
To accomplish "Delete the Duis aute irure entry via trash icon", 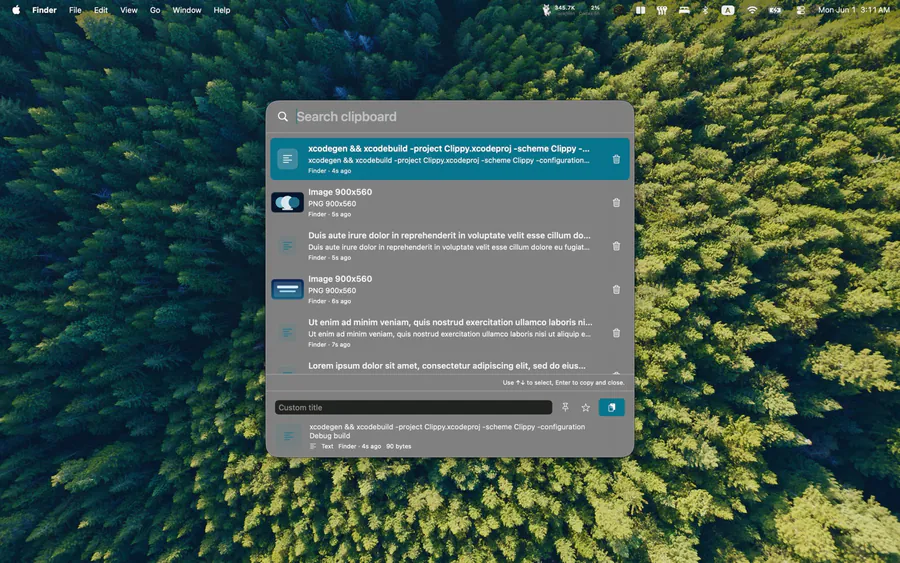I will (x=616, y=246).
